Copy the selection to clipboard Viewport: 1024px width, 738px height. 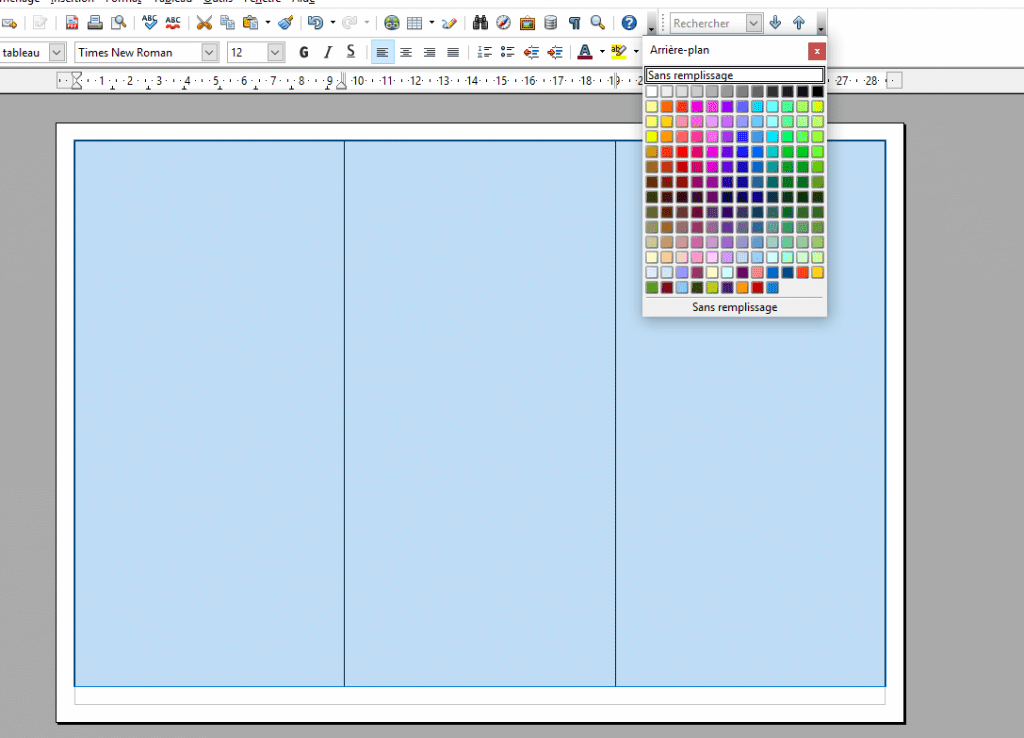227,24
